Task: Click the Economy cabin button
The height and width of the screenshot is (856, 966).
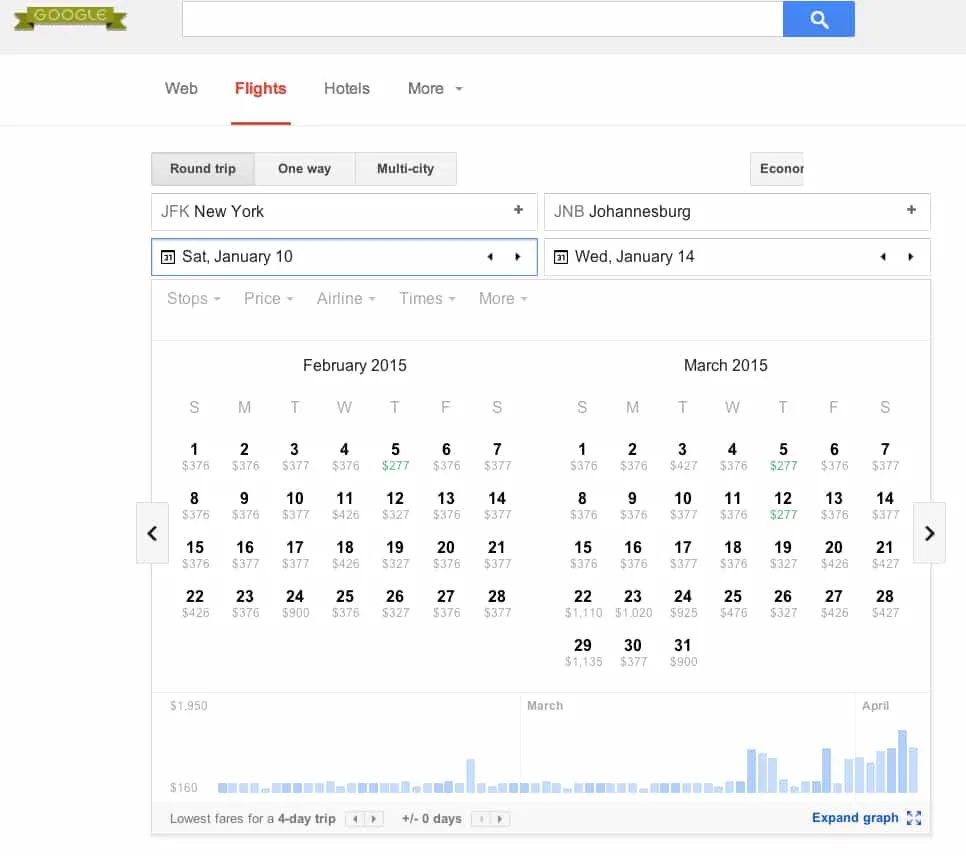Action: click(778, 168)
